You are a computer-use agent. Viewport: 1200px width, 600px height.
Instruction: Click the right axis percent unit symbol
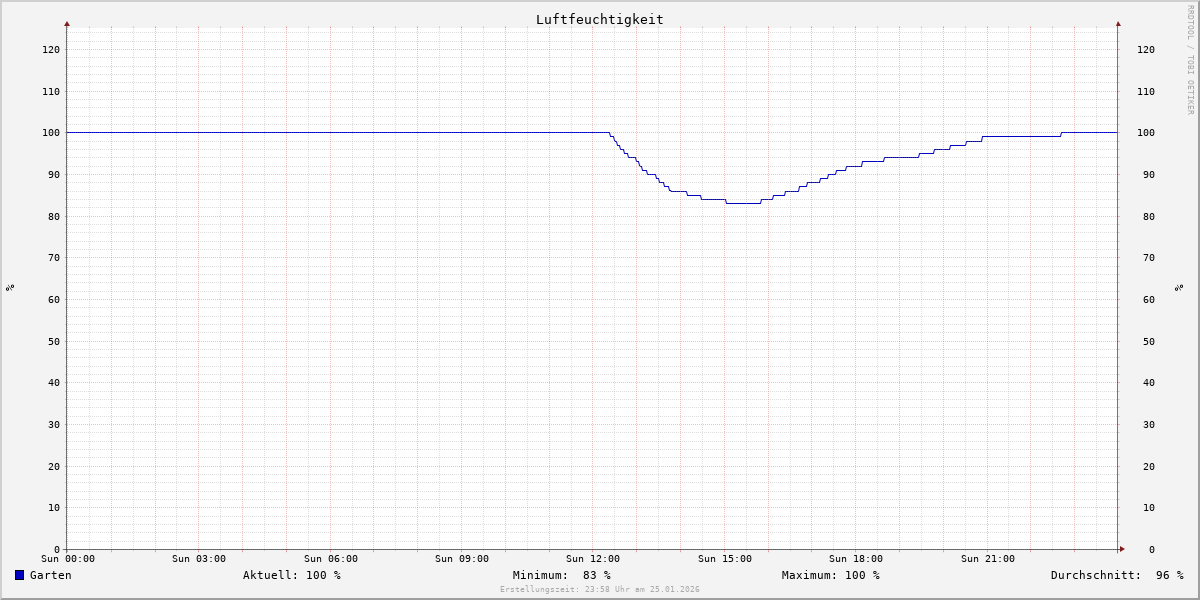pos(1179,288)
